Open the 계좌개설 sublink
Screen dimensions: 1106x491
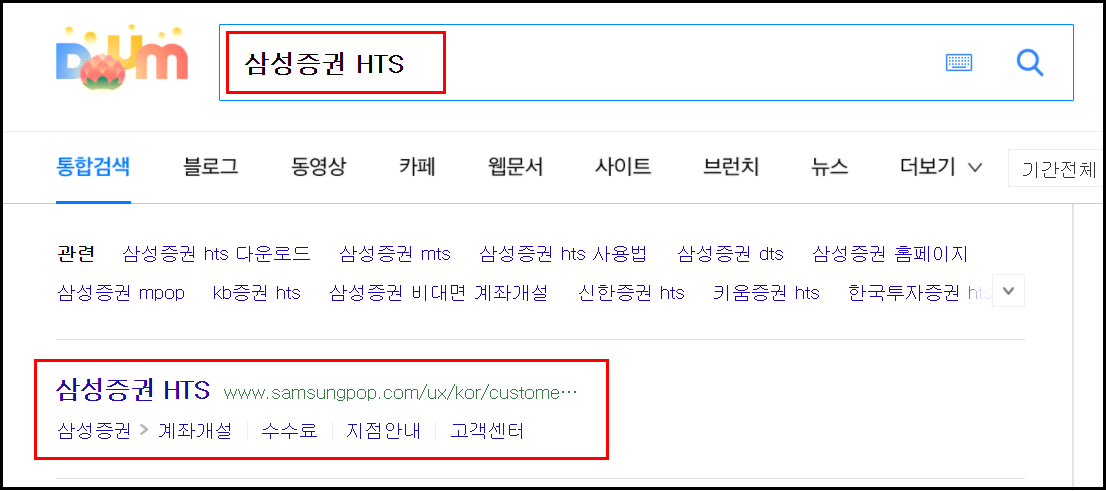click(x=195, y=430)
